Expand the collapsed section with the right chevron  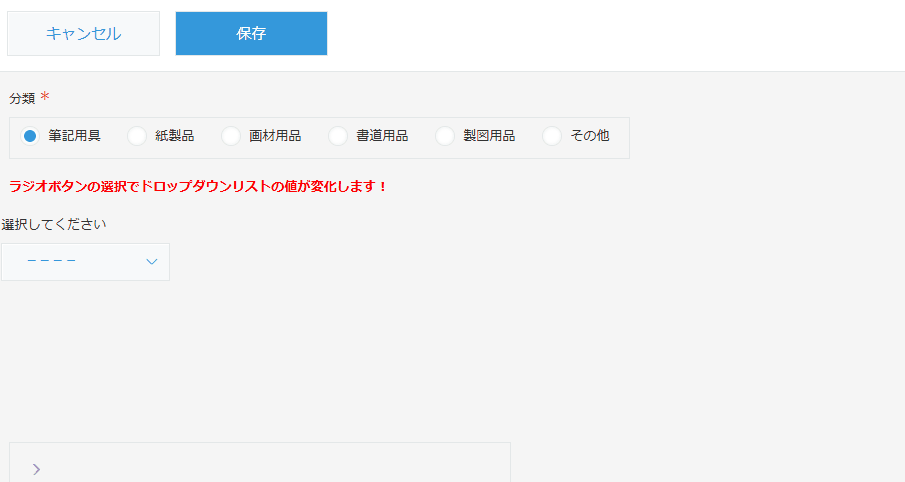36,468
